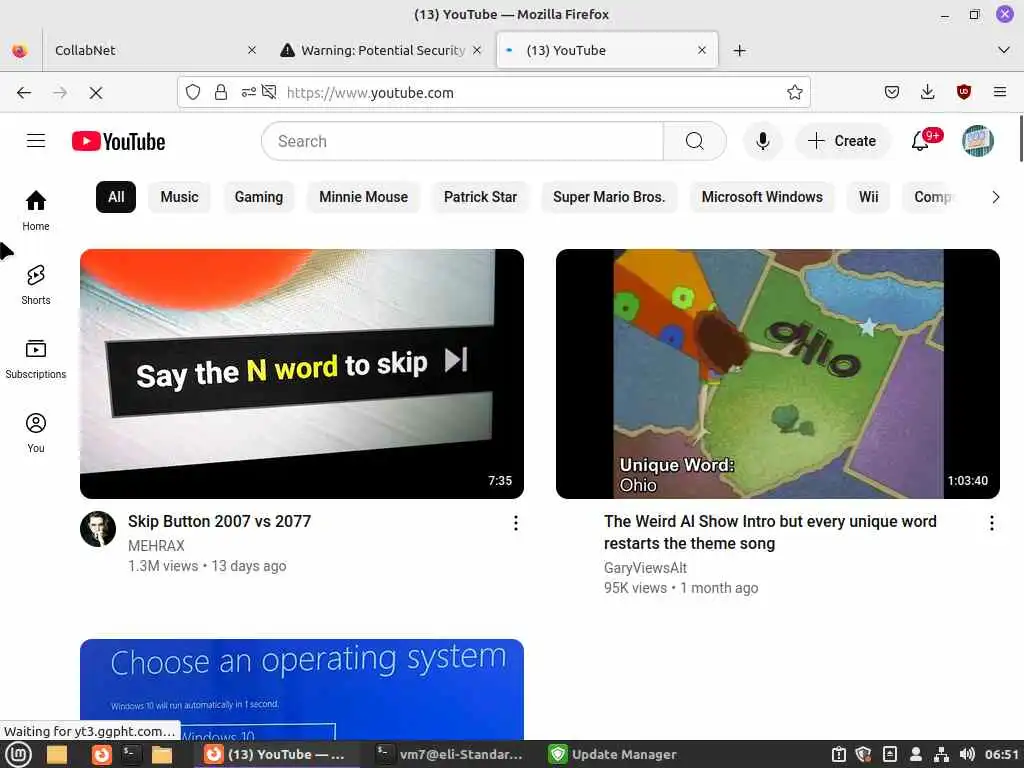Click the autoplay blocked icon in address bar
The width and height of the screenshot is (1024, 768).
pos(269,93)
